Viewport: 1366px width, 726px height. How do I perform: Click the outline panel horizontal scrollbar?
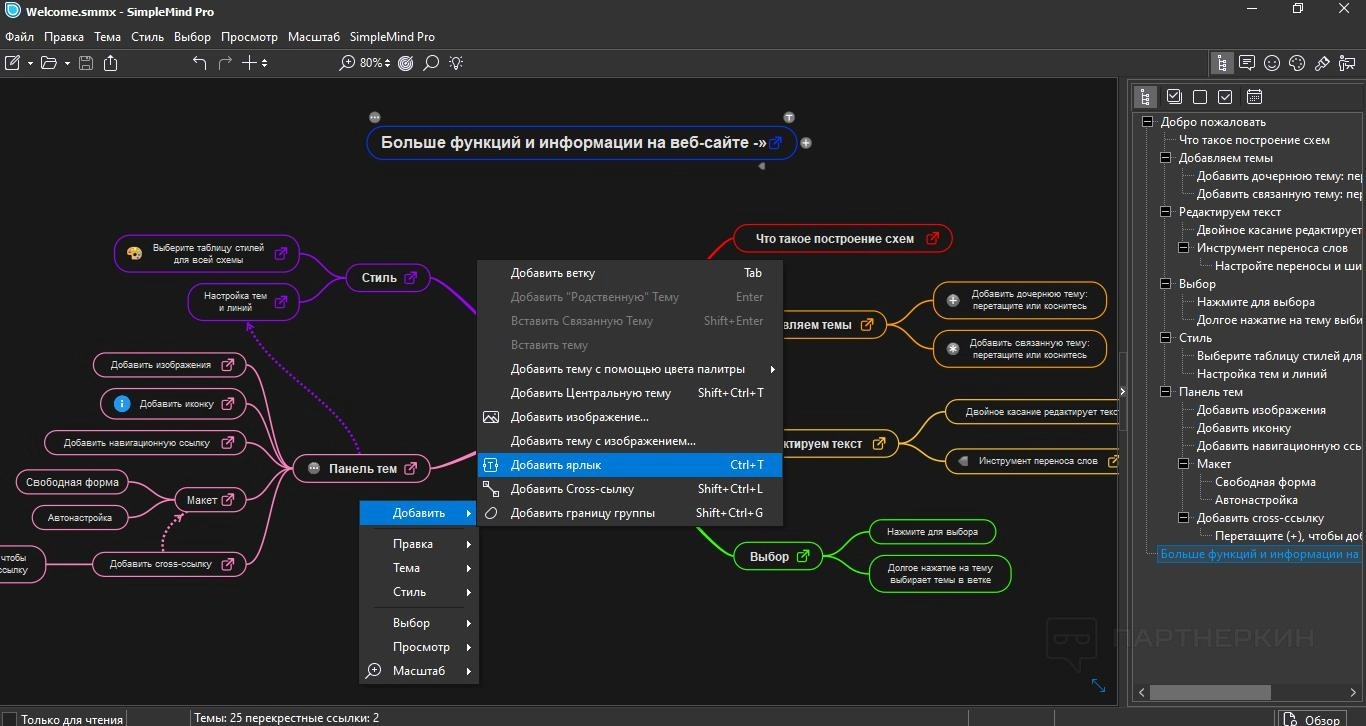point(1210,692)
